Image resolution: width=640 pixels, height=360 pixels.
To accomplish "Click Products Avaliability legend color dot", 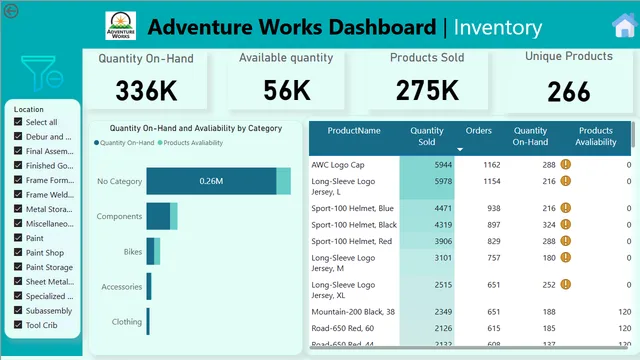I will pos(160,143).
